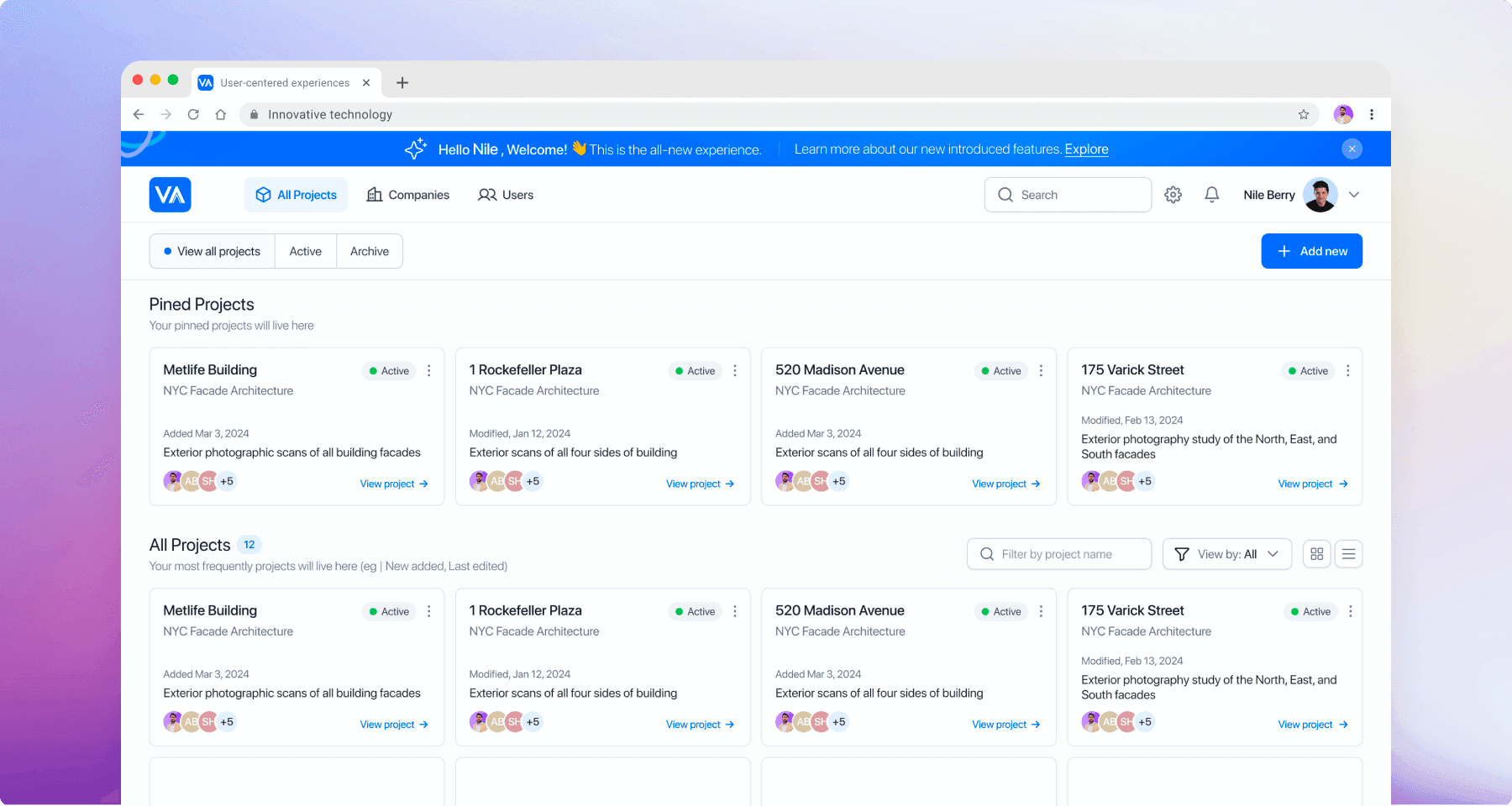View project for All Projects 520 Madison Avenue
Screen dimensions: 1512x806
tap(1005, 725)
